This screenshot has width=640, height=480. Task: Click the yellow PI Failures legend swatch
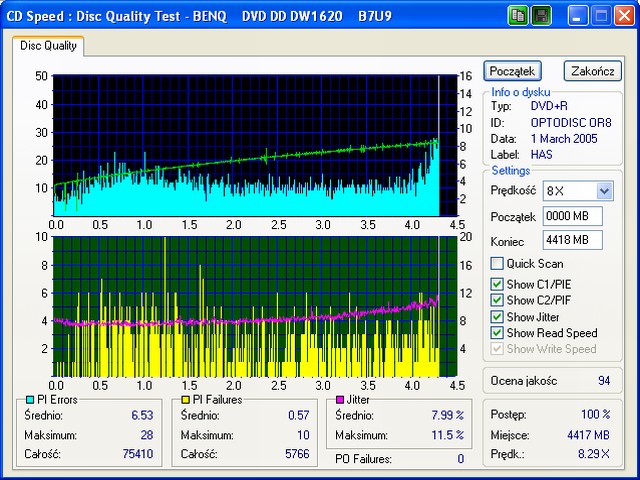click(185, 399)
